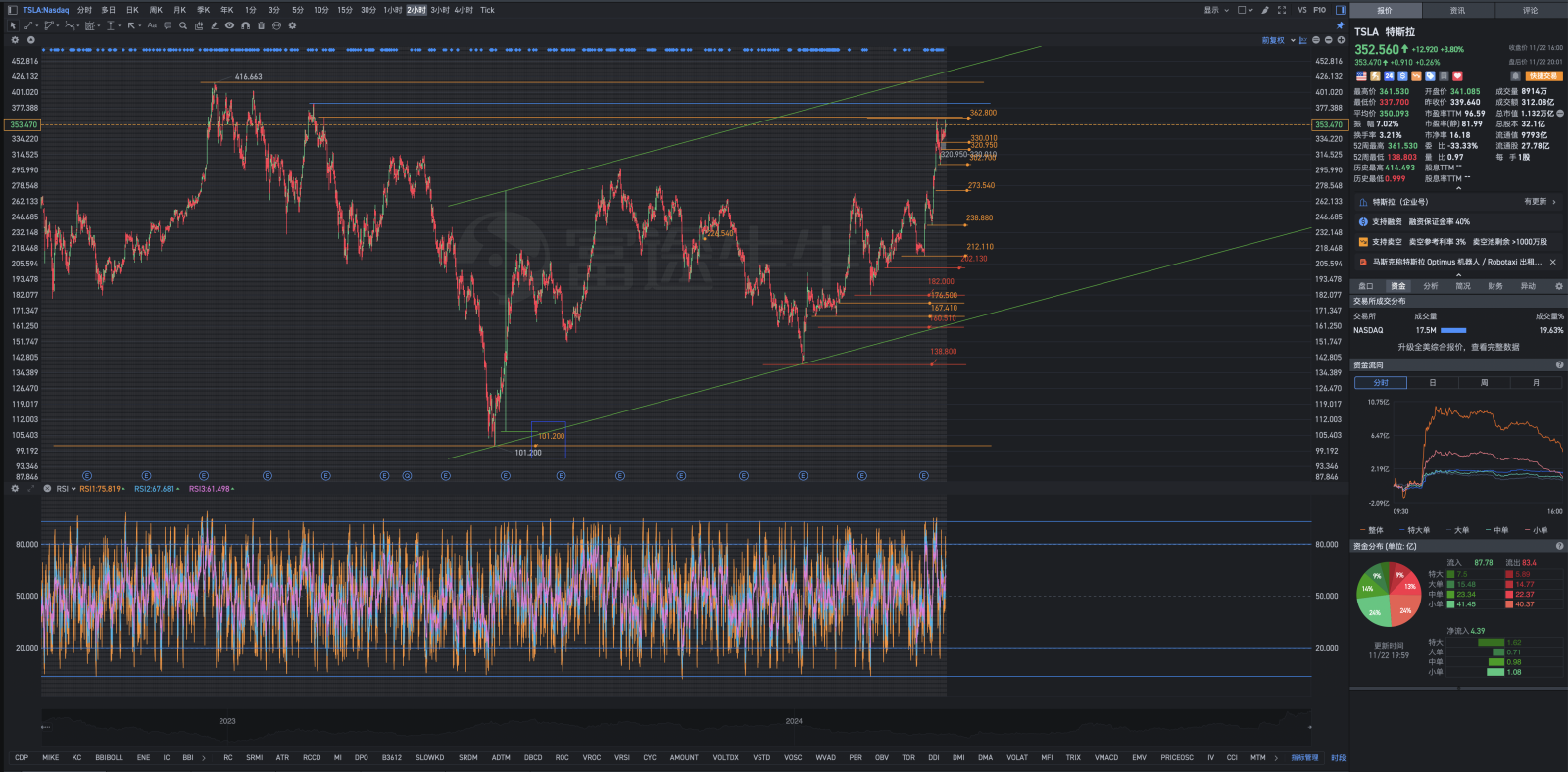
Task: Open drawing toolbar settings gear
Action: [292, 25]
